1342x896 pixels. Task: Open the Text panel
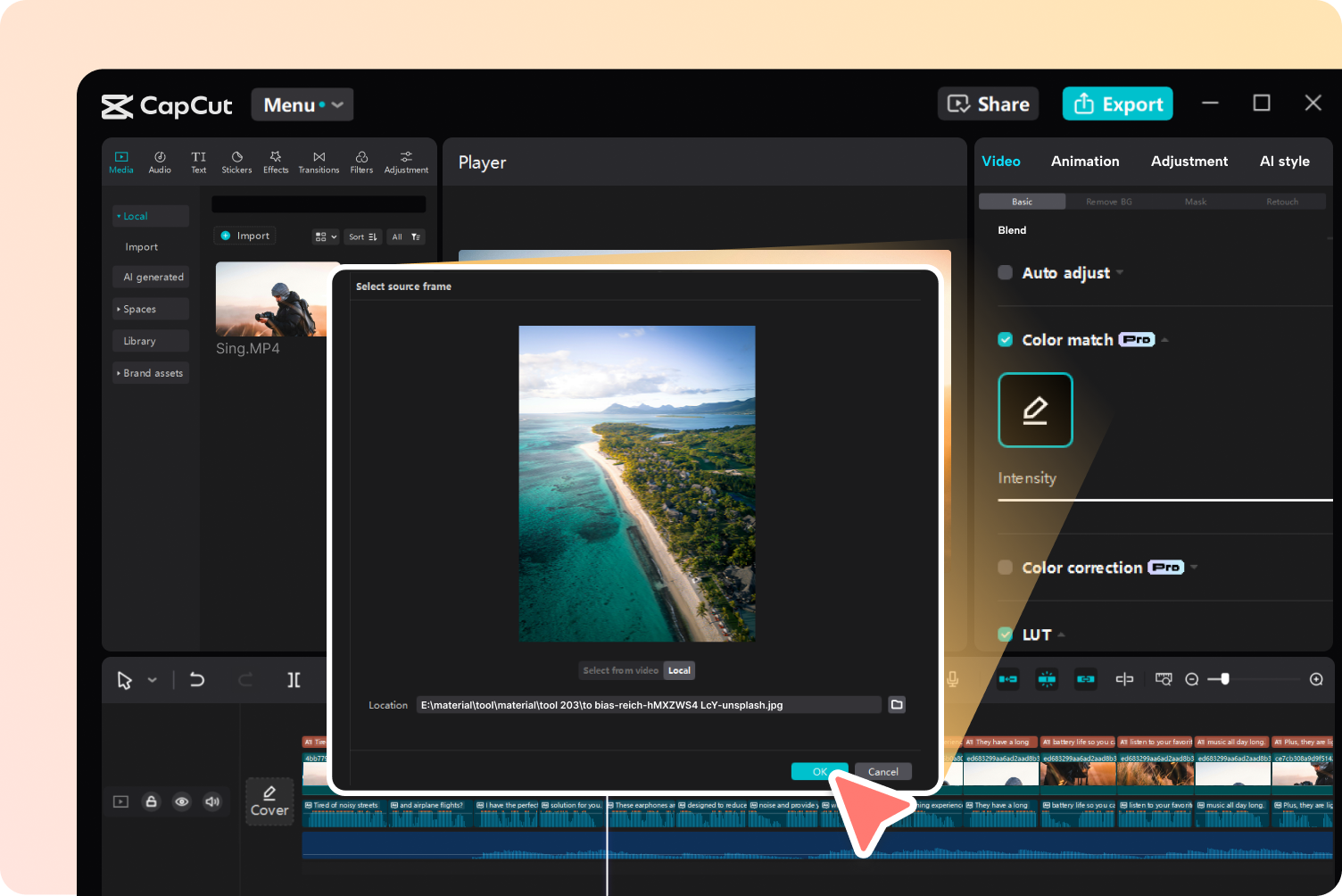pyautogui.click(x=198, y=162)
